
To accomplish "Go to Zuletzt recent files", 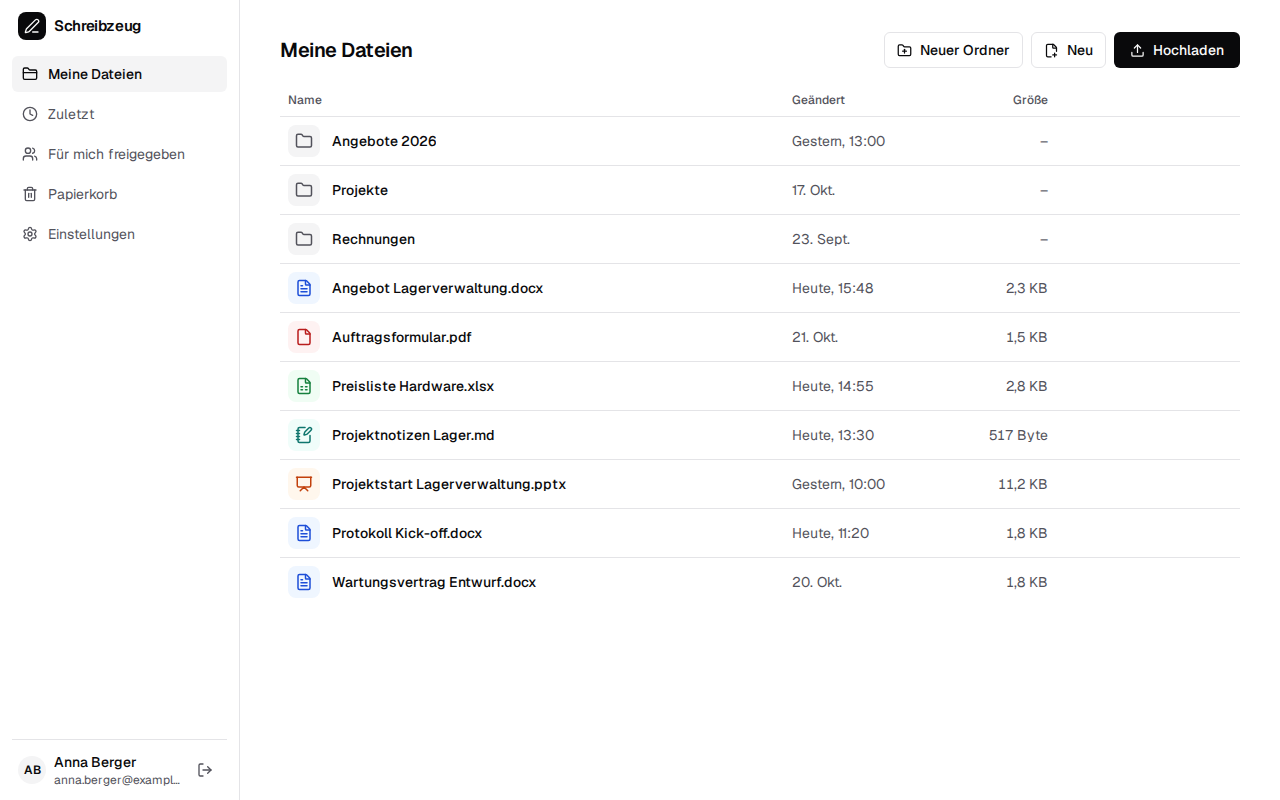I will (x=119, y=114).
